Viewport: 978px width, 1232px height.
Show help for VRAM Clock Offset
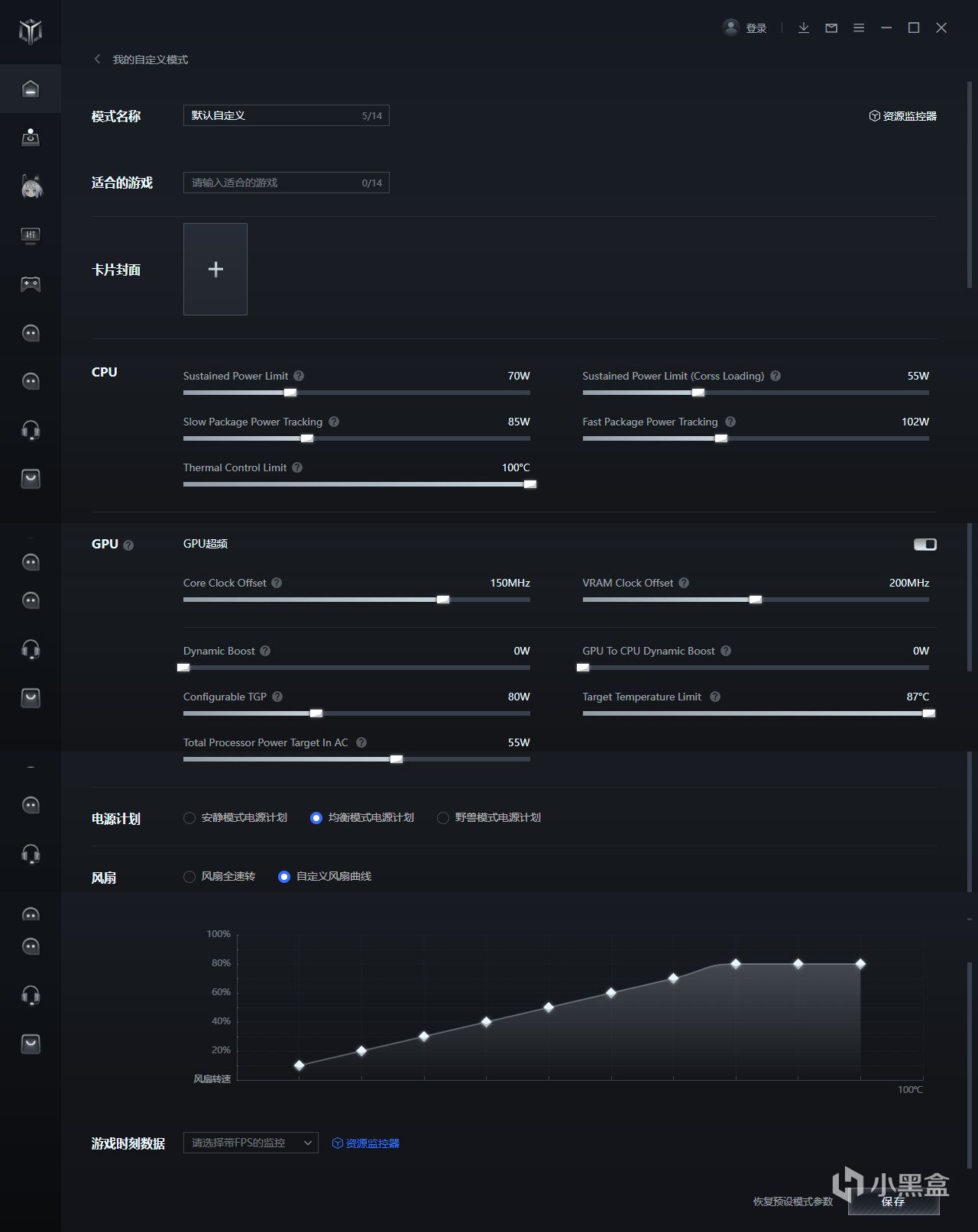[x=684, y=583]
